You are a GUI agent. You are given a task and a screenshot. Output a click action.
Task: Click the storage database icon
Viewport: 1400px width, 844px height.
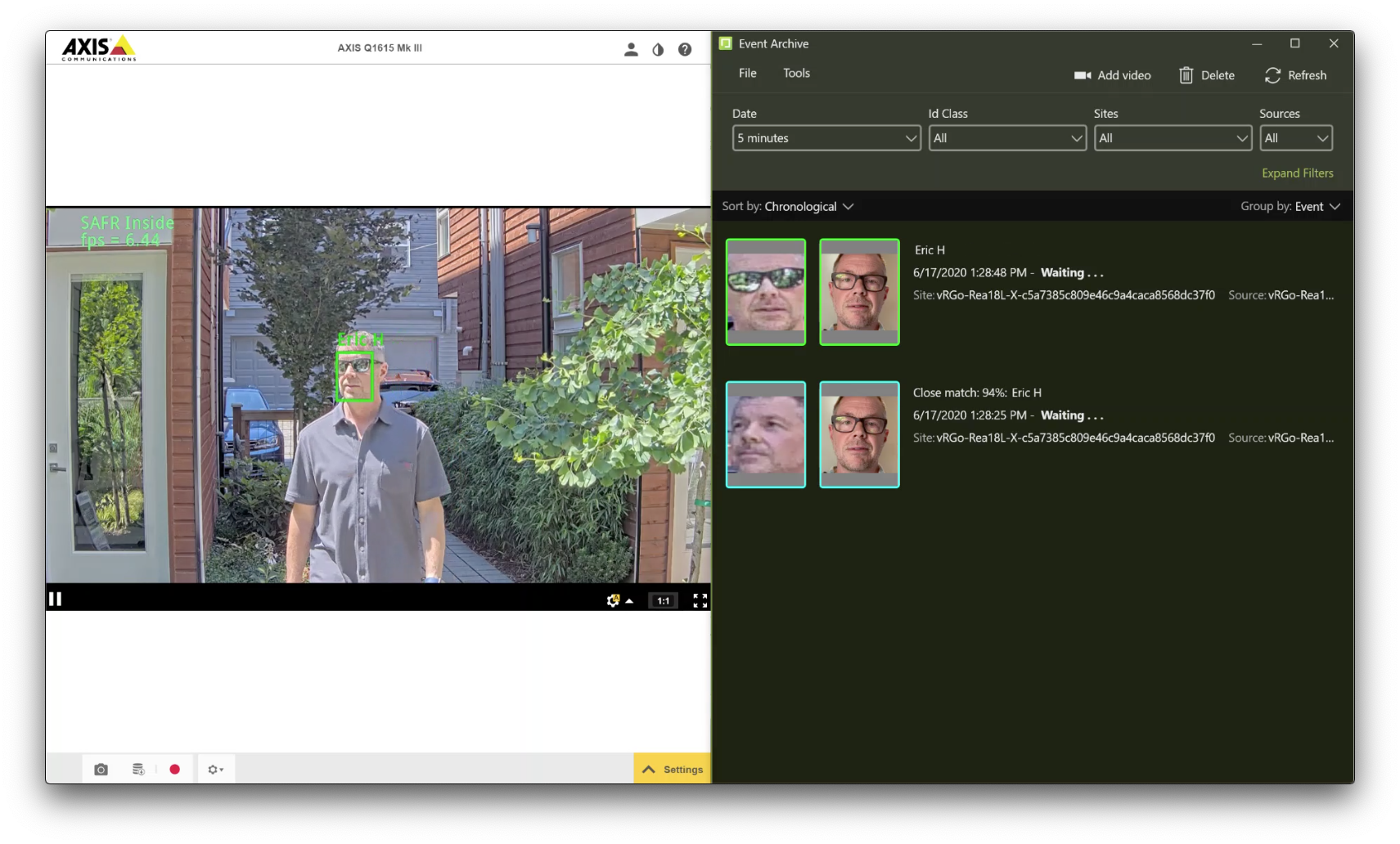tap(138, 769)
